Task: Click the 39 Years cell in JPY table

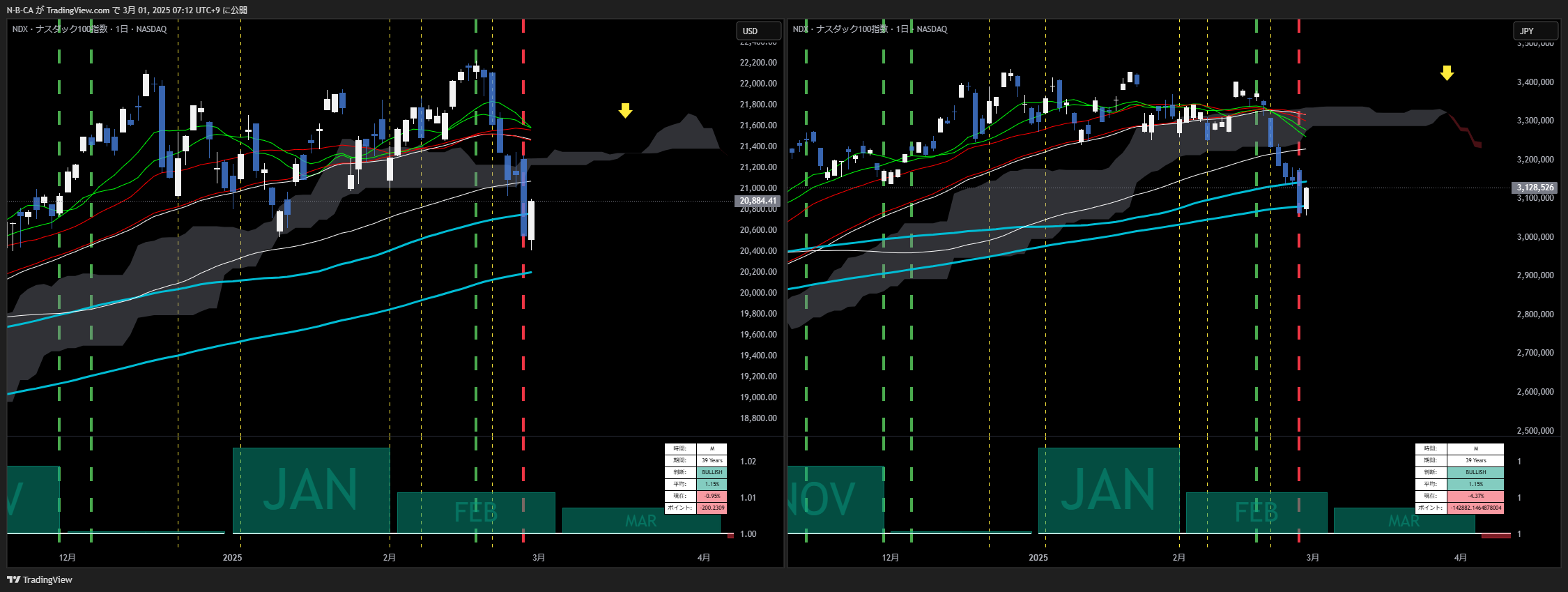Action: coord(1475,460)
